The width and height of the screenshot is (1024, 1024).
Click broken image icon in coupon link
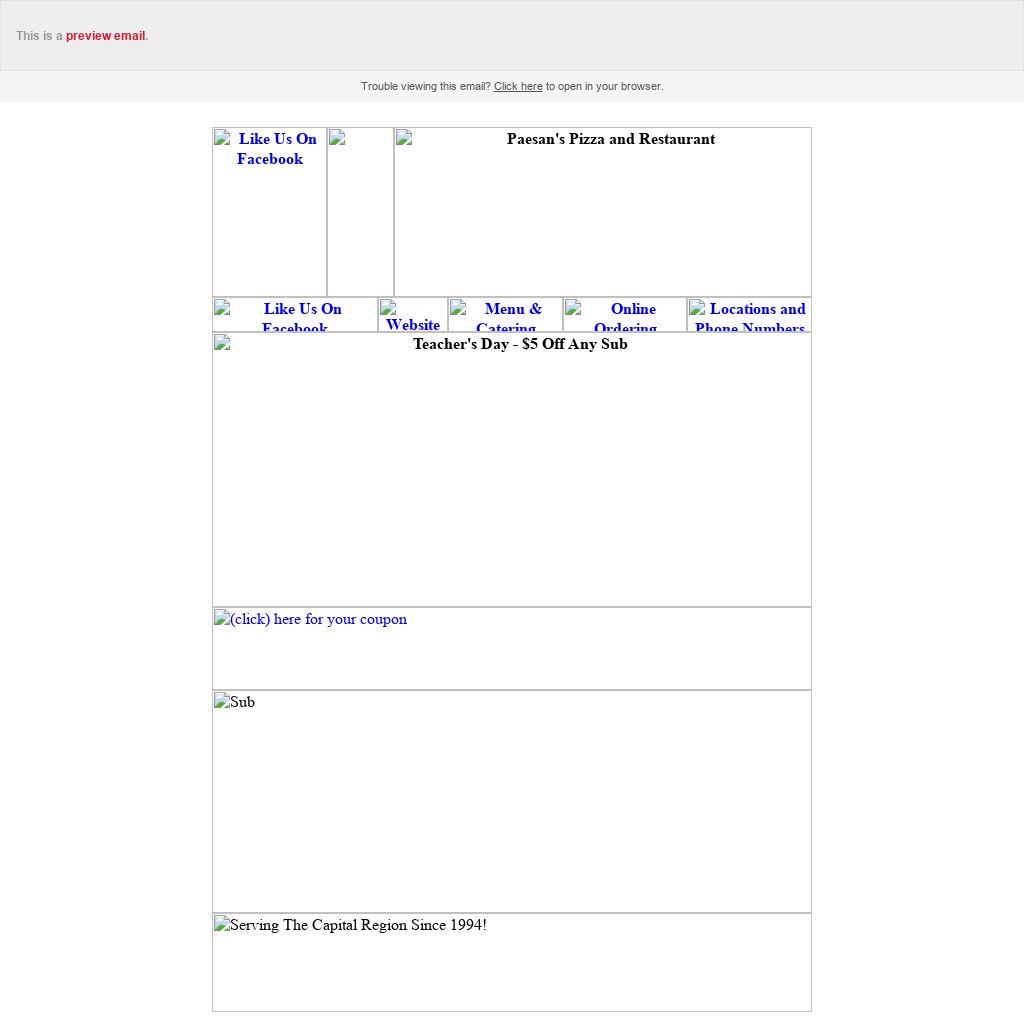(x=222, y=619)
